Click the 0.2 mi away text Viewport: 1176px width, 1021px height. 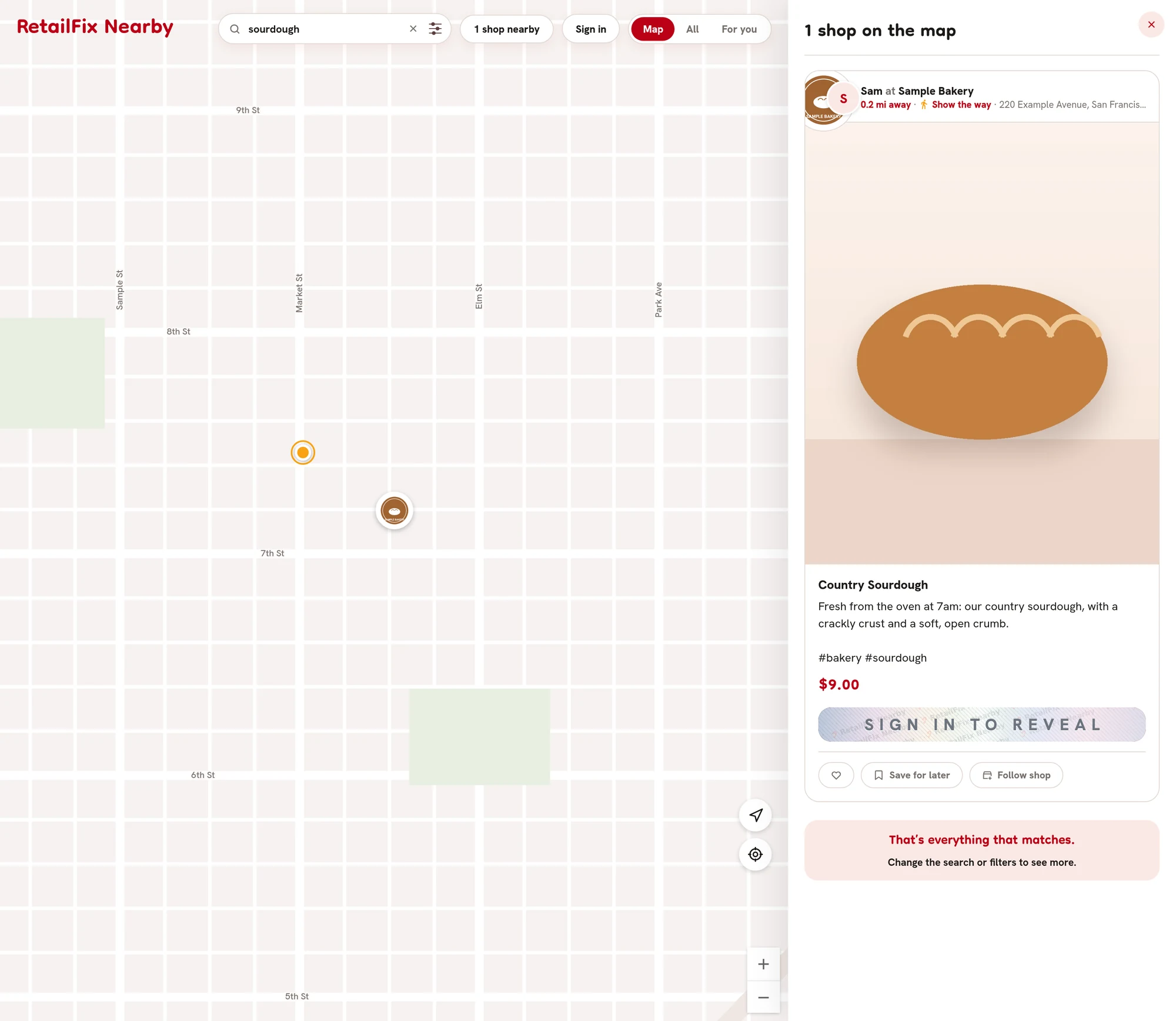tap(886, 105)
